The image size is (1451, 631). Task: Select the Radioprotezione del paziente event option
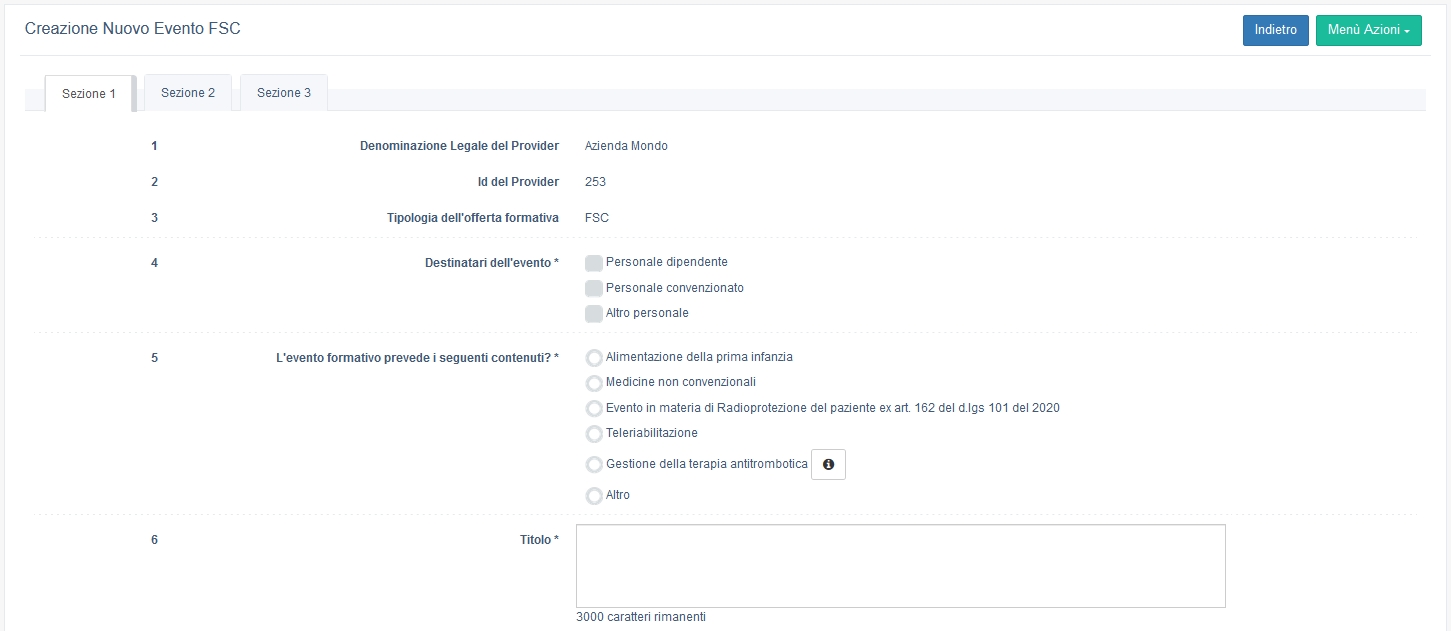pos(594,409)
